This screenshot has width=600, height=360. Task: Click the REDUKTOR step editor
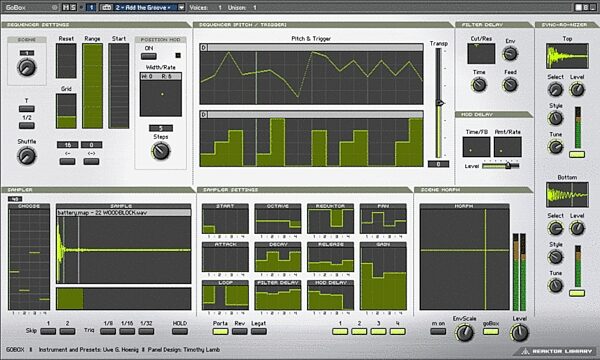(x=330, y=221)
